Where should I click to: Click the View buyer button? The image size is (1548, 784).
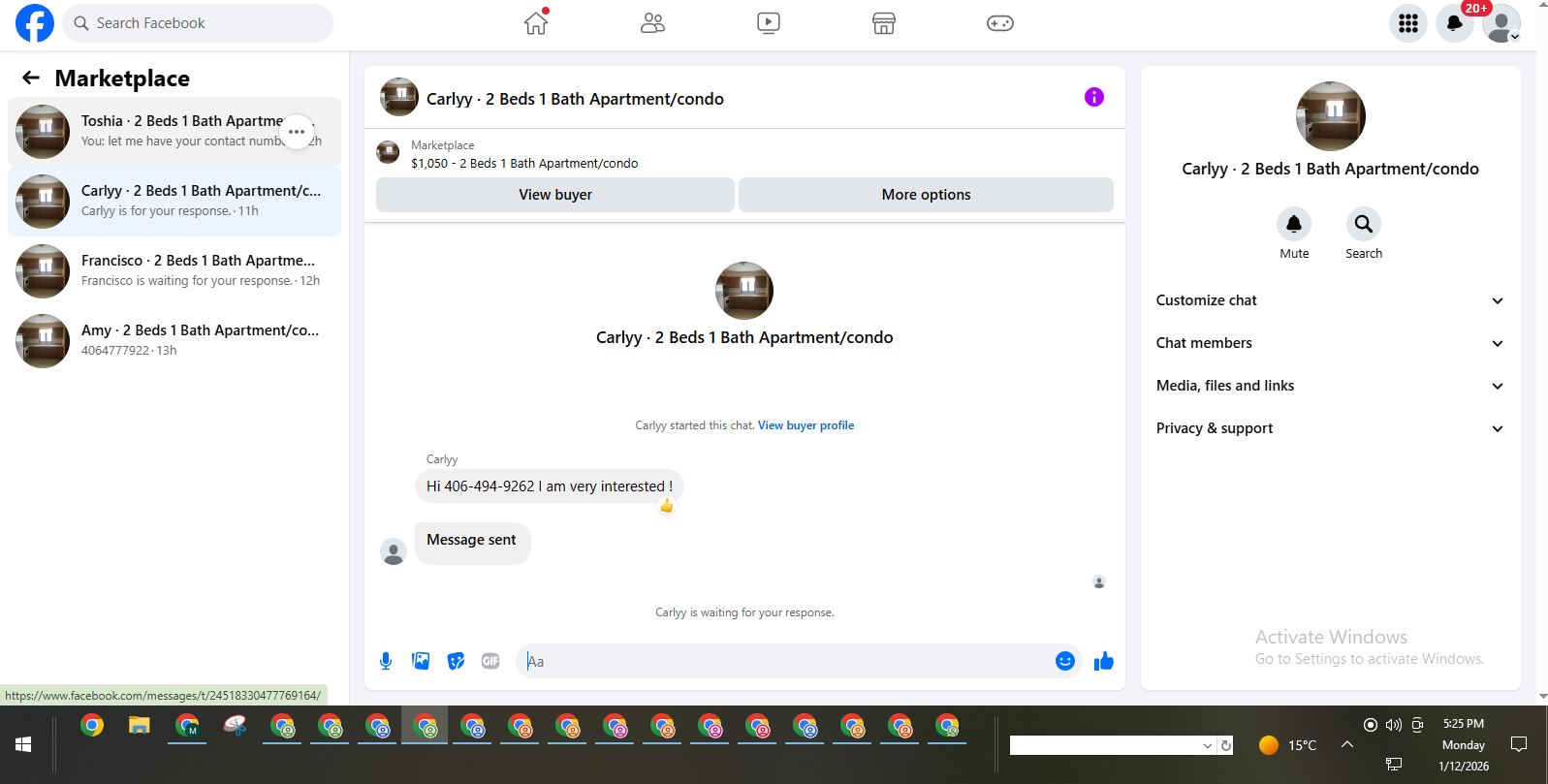pos(555,195)
